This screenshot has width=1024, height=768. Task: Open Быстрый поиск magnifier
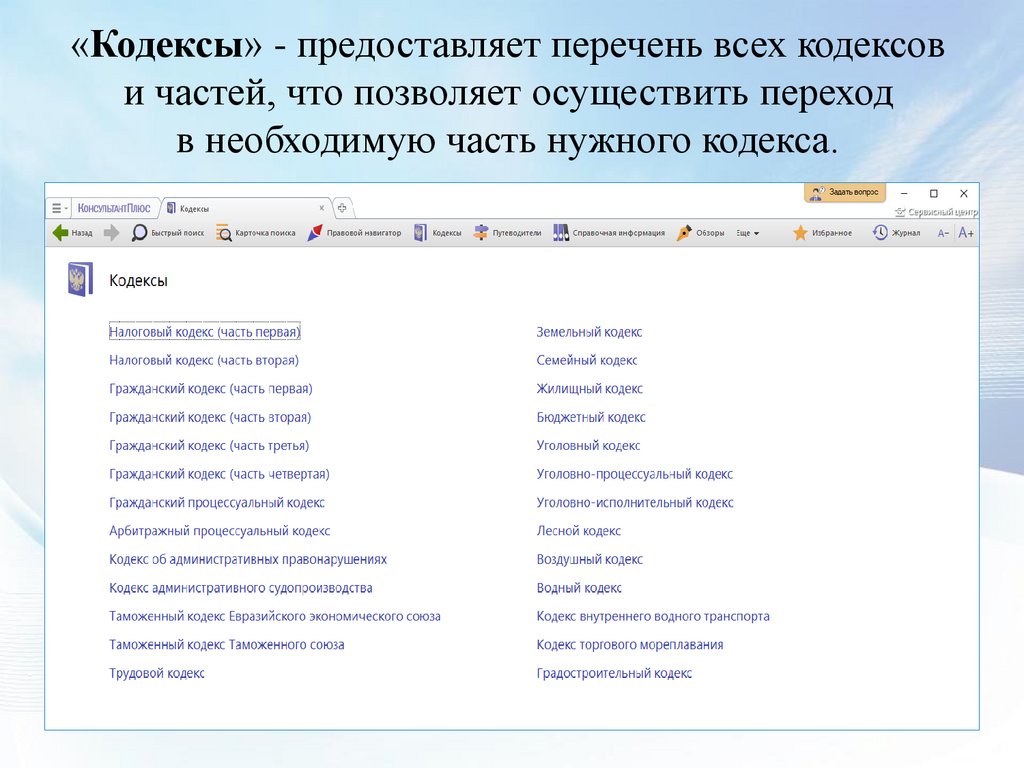point(167,232)
